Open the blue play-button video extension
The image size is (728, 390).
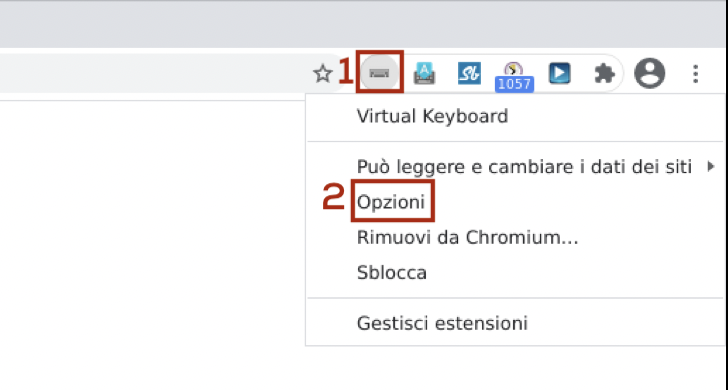click(x=559, y=73)
